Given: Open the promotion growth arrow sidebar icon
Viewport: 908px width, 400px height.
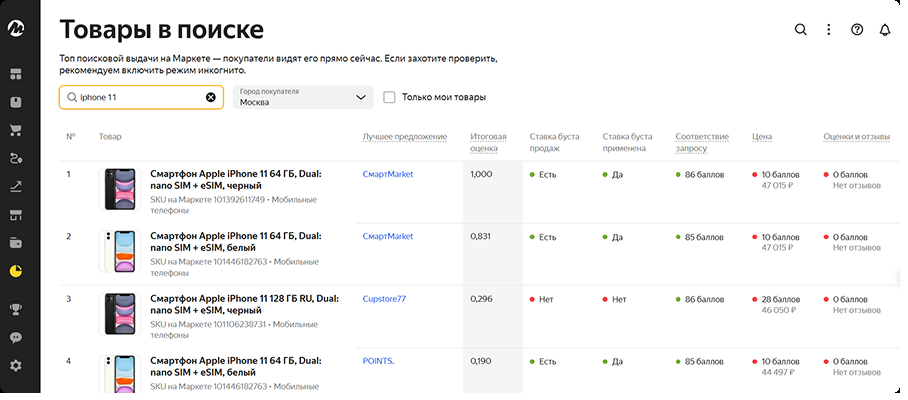Looking at the screenshot, I should (x=16, y=186).
